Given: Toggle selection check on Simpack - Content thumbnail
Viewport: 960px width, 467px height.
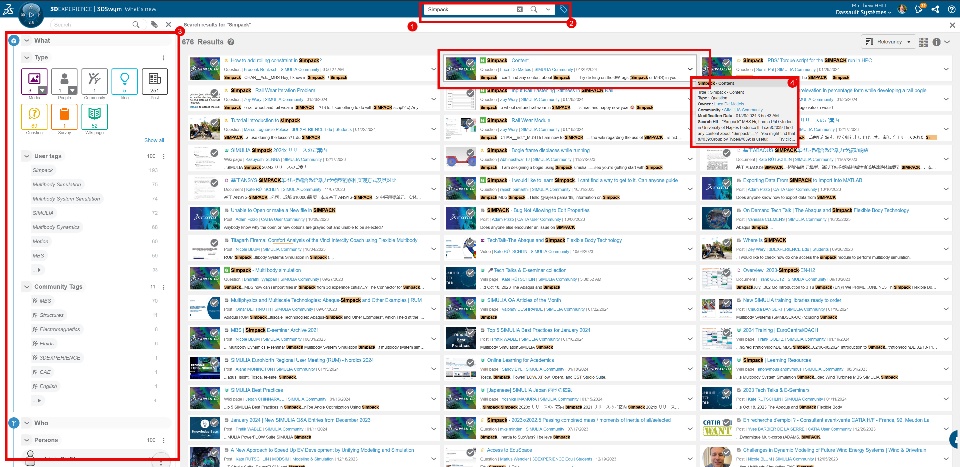Looking at the screenshot, I should pyautogui.click(x=471, y=63).
